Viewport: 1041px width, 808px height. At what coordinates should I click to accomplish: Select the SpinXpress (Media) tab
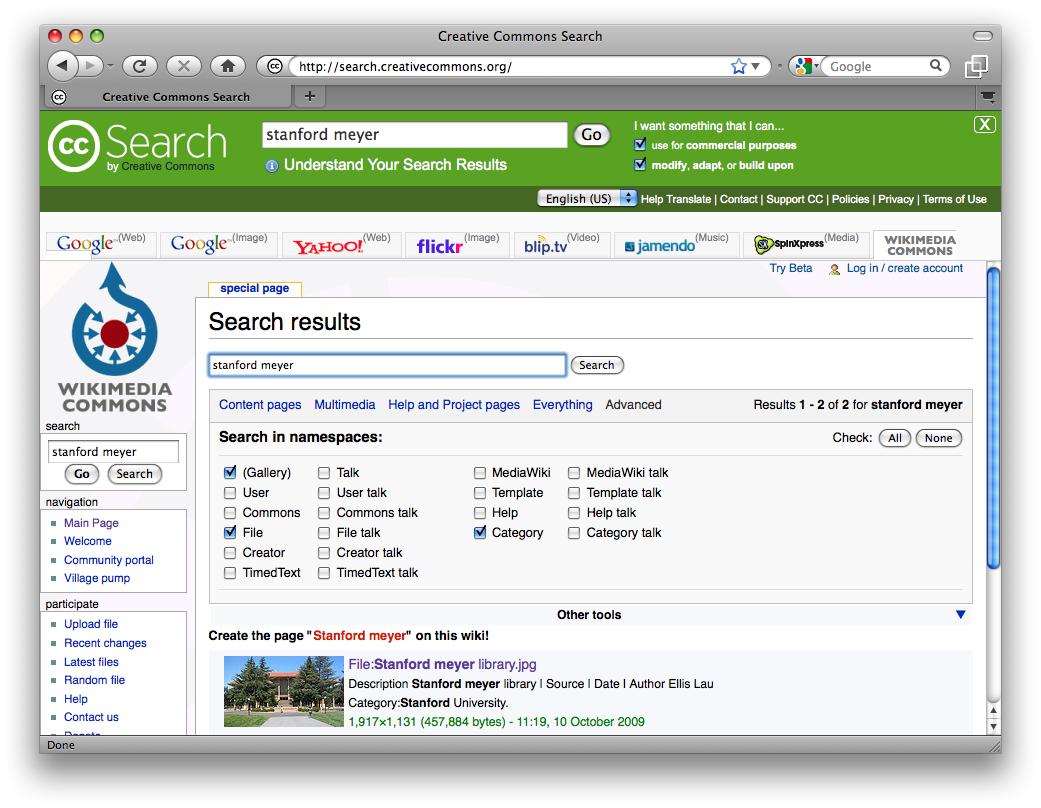[805, 244]
